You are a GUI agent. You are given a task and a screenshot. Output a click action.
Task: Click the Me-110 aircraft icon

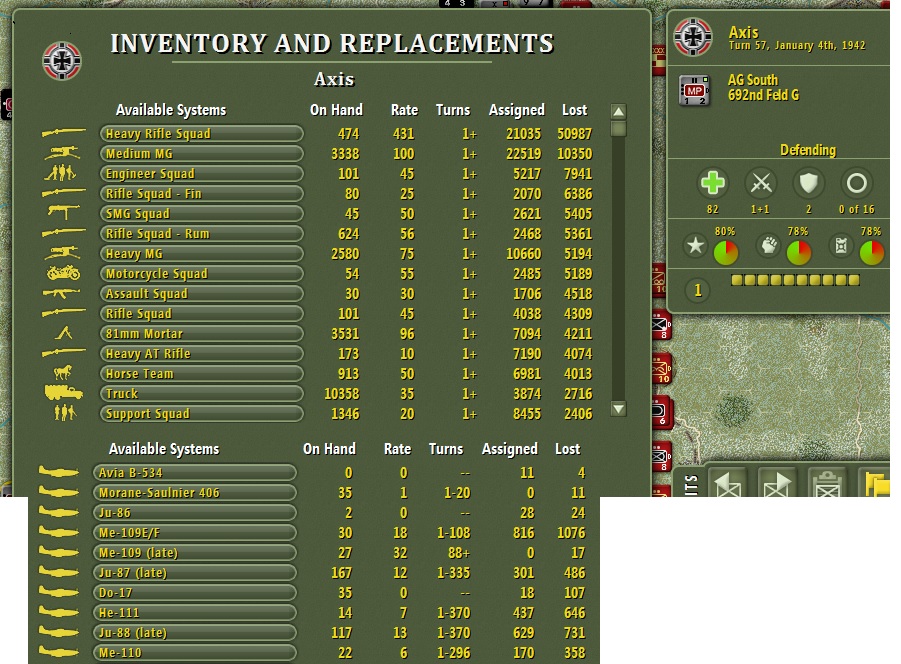59,652
